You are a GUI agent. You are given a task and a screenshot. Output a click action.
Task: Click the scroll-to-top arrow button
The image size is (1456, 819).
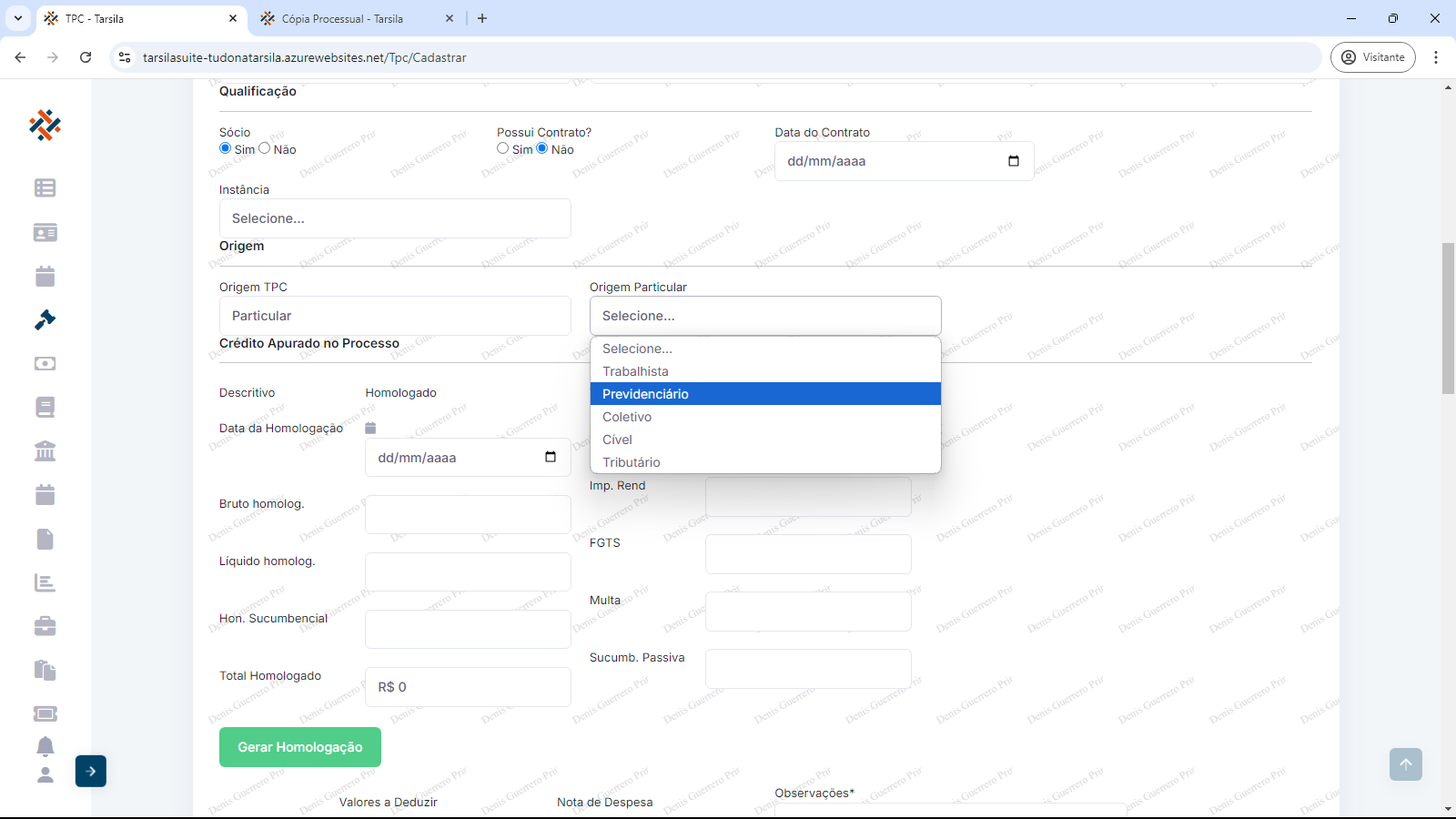click(1405, 764)
